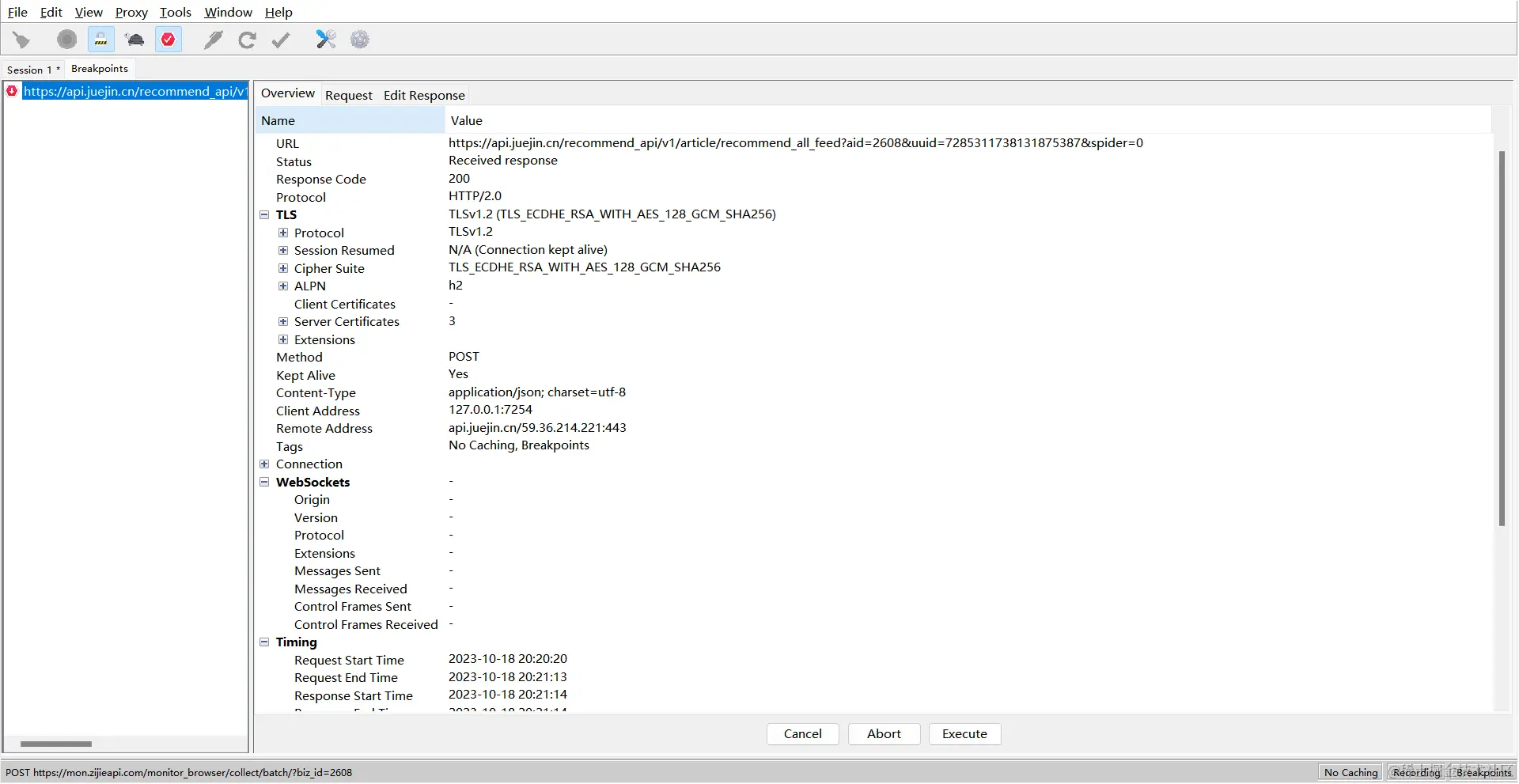
Task: Select the Method value POST
Action: 464,357
